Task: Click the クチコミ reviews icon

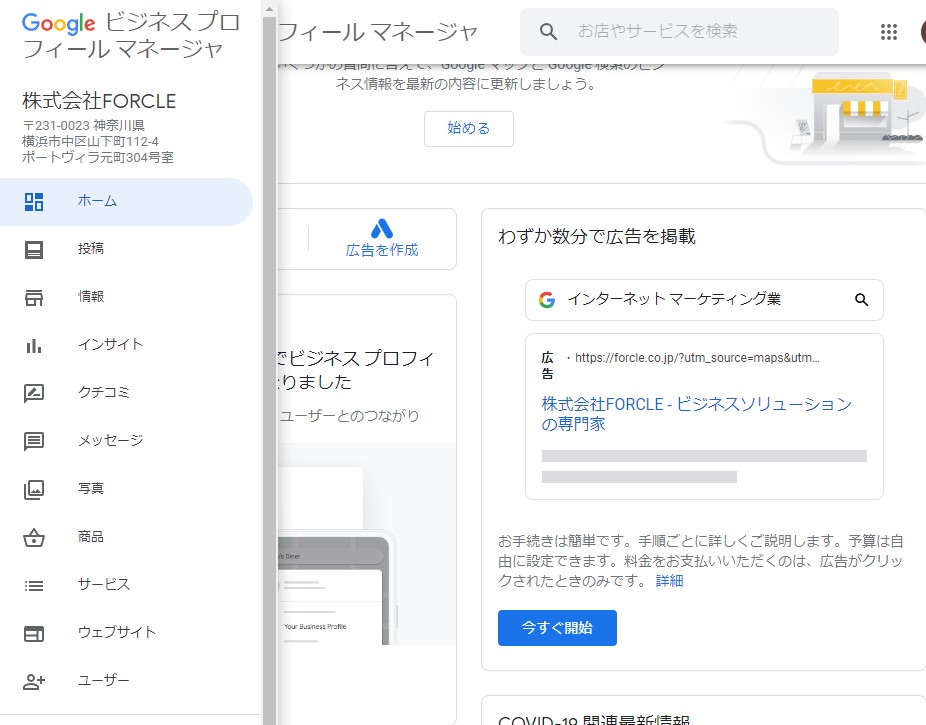Action: point(34,393)
